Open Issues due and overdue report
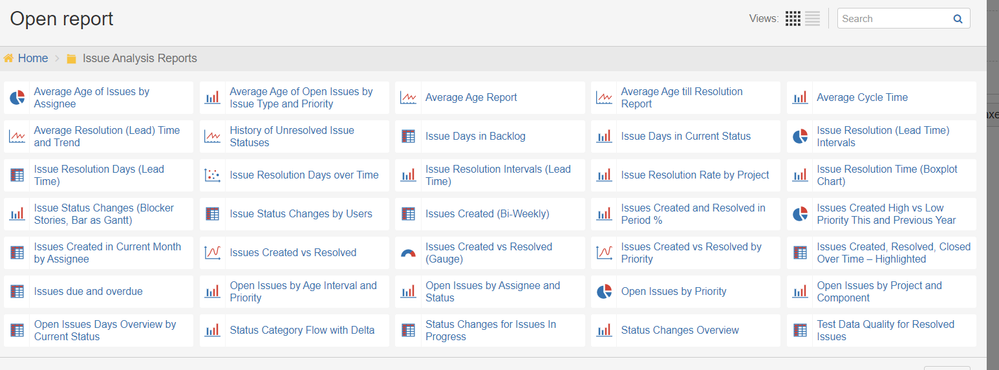The width and height of the screenshot is (999, 370). point(88,292)
